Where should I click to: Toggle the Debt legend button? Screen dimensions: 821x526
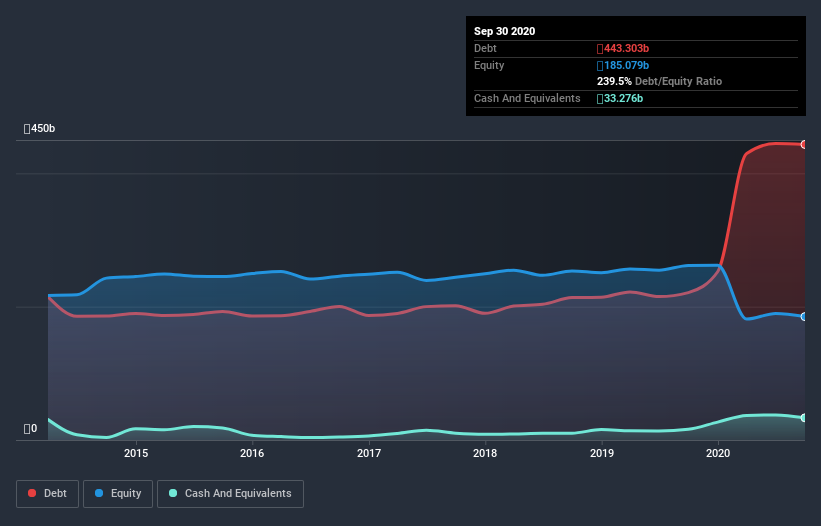click(x=47, y=494)
